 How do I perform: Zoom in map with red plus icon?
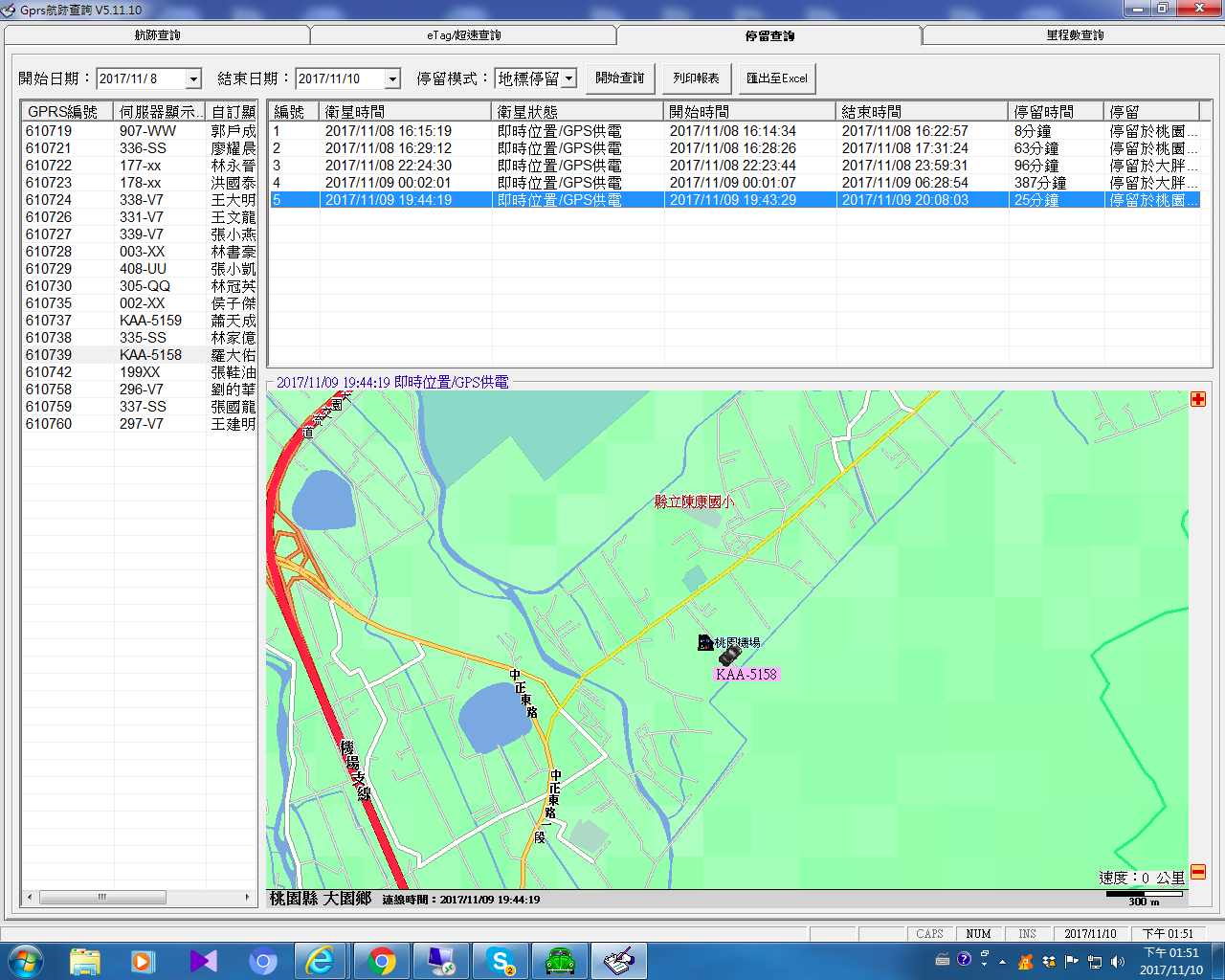(1198, 399)
